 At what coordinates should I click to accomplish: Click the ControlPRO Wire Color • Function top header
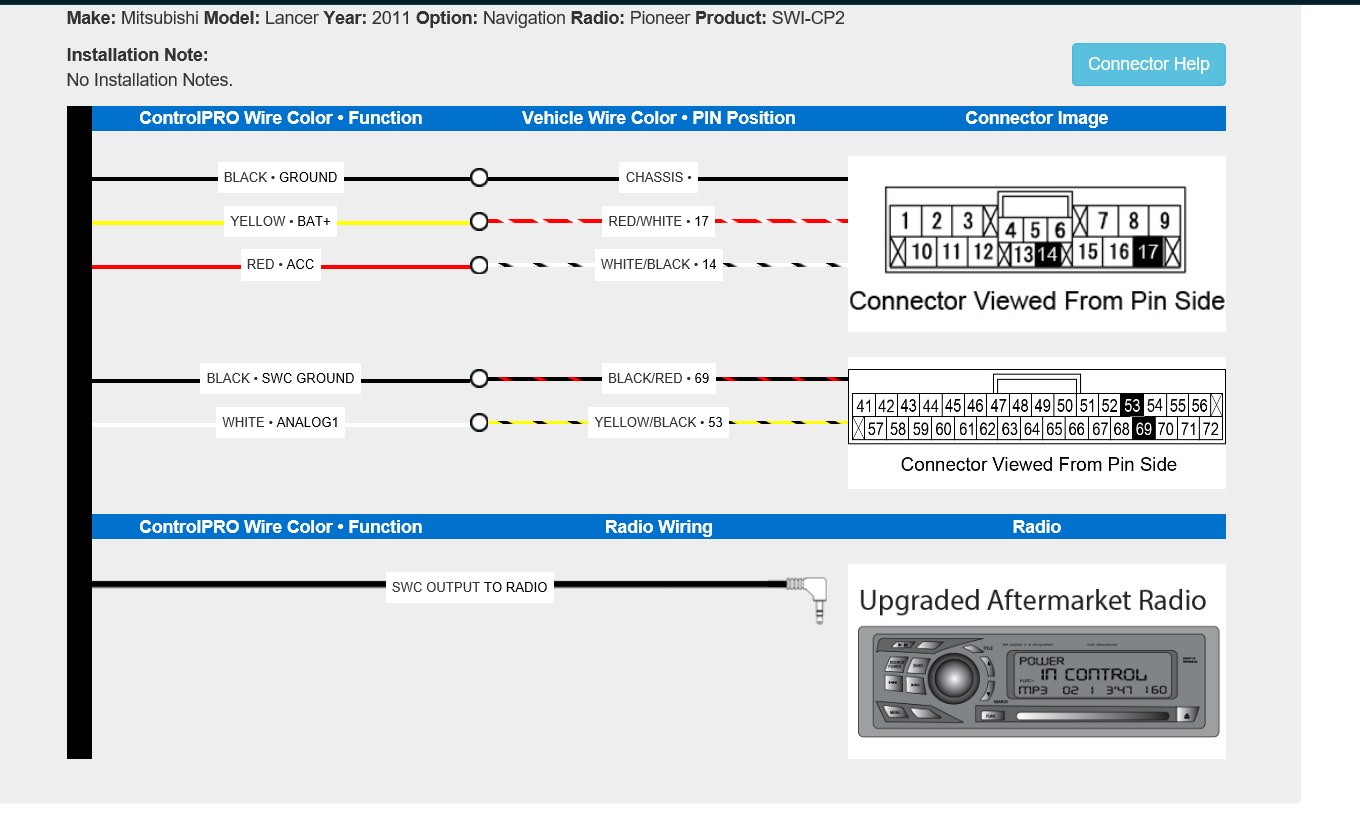tap(281, 118)
